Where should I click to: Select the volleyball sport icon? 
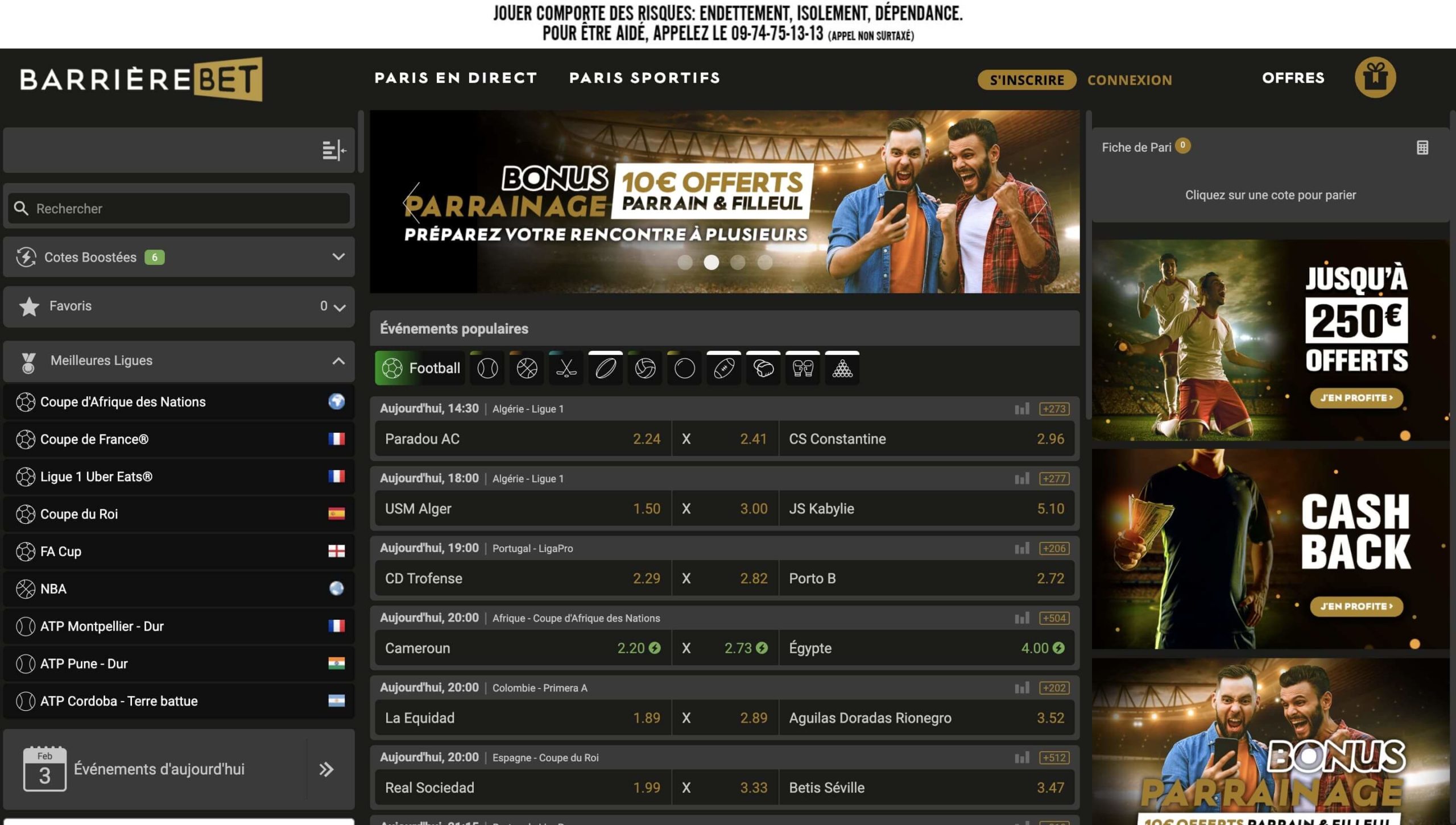645,368
